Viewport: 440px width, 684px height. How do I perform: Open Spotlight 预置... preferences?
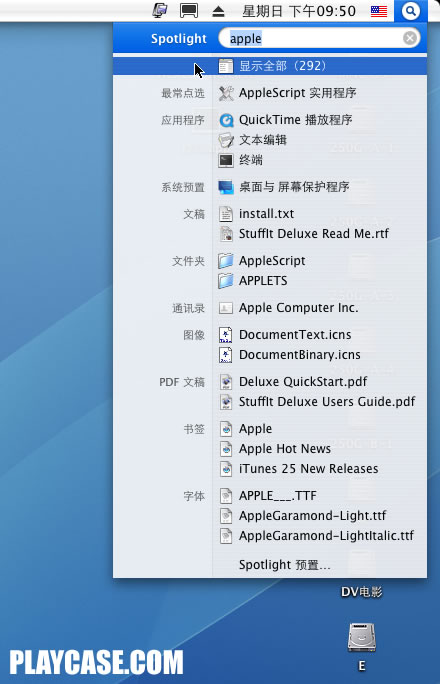[x=284, y=565]
